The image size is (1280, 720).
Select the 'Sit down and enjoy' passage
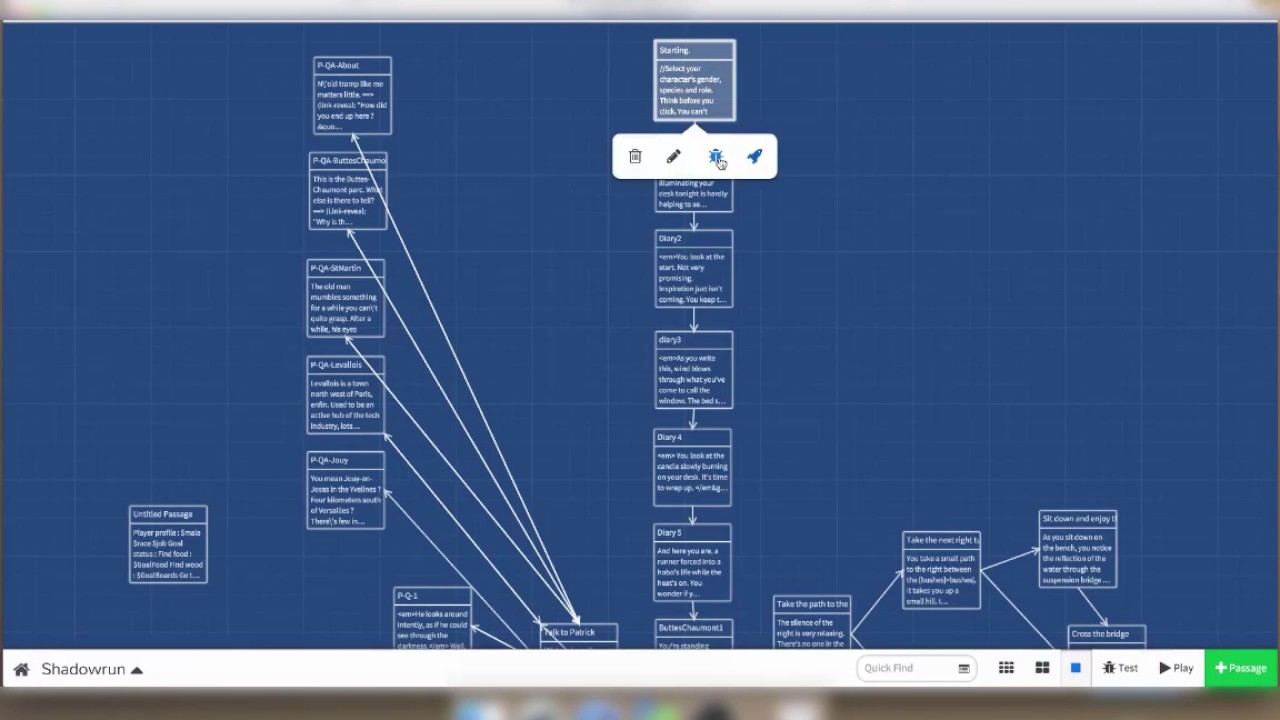[1078, 549]
